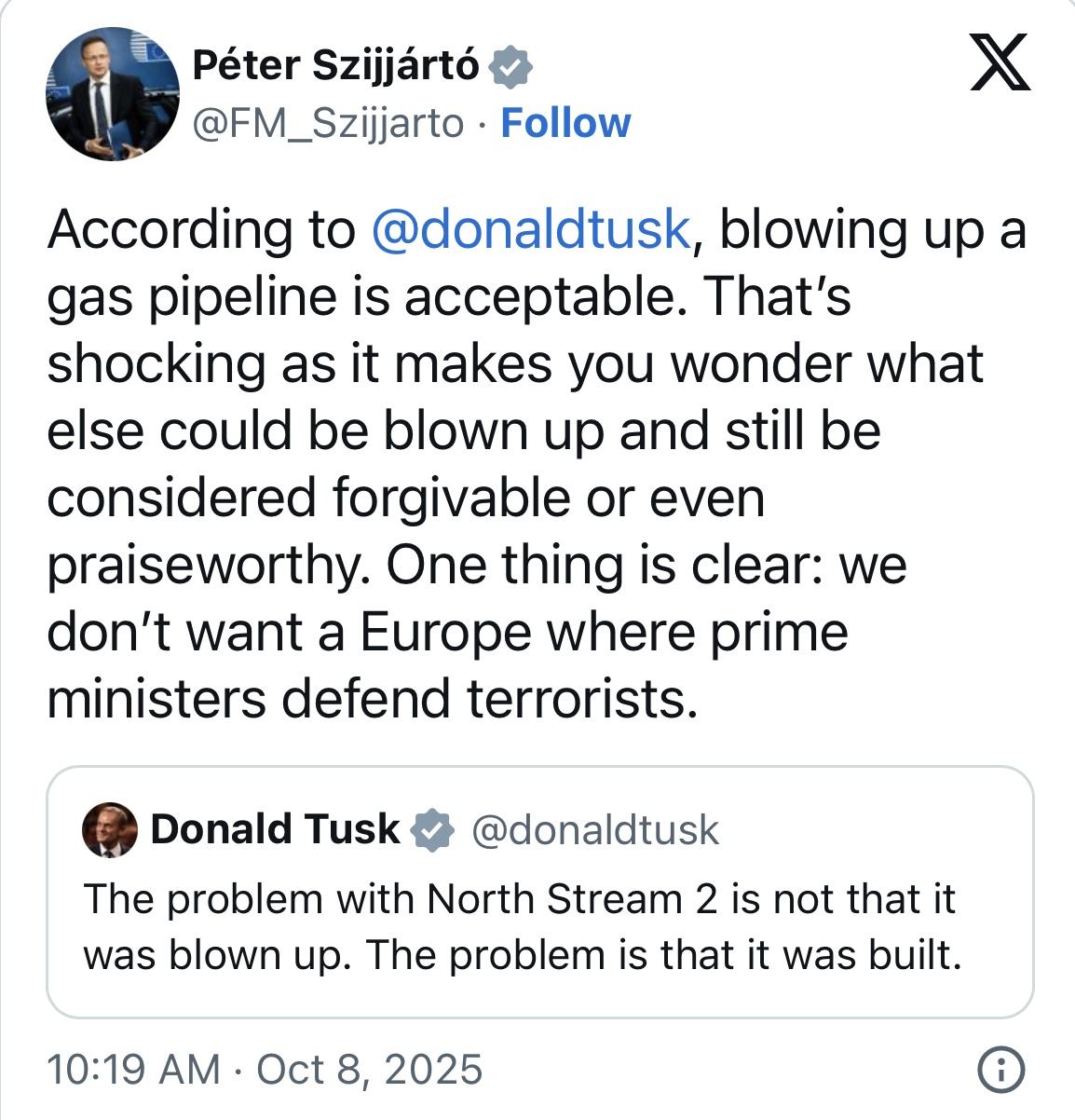Open Donald Tusk's small avatar
This screenshot has width=1075, height=1120.
click(110, 829)
